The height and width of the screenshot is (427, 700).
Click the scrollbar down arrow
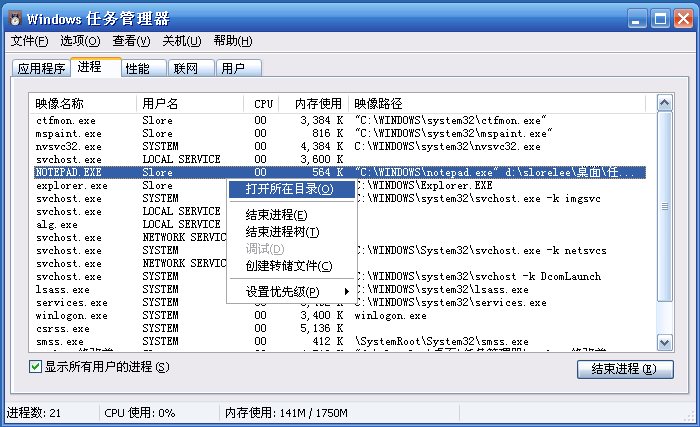(x=665, y=343)
